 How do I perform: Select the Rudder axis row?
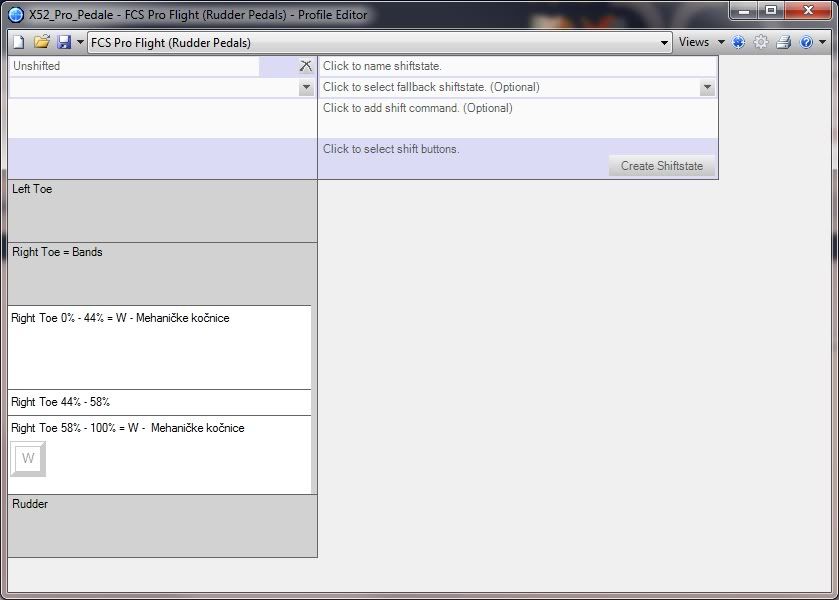coord(162,525)
